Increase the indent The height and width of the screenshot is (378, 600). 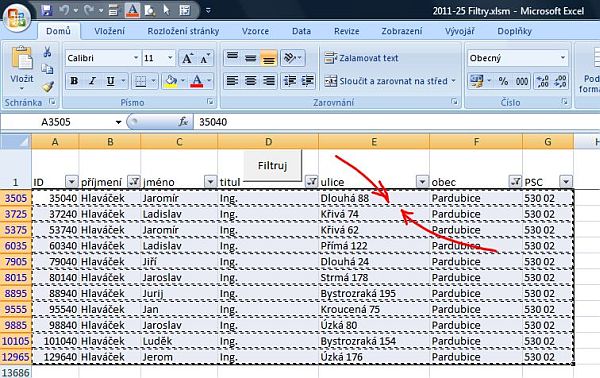(x=308, y=81)
